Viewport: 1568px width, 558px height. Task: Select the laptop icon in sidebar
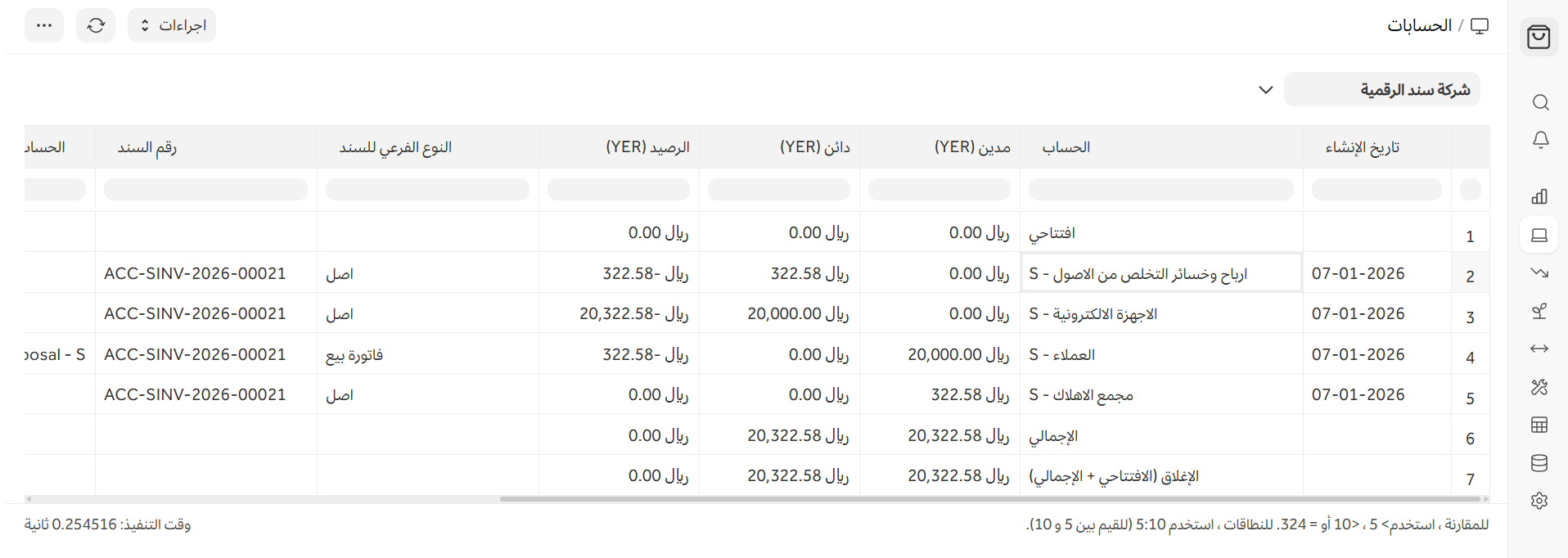coord(1539,236)
